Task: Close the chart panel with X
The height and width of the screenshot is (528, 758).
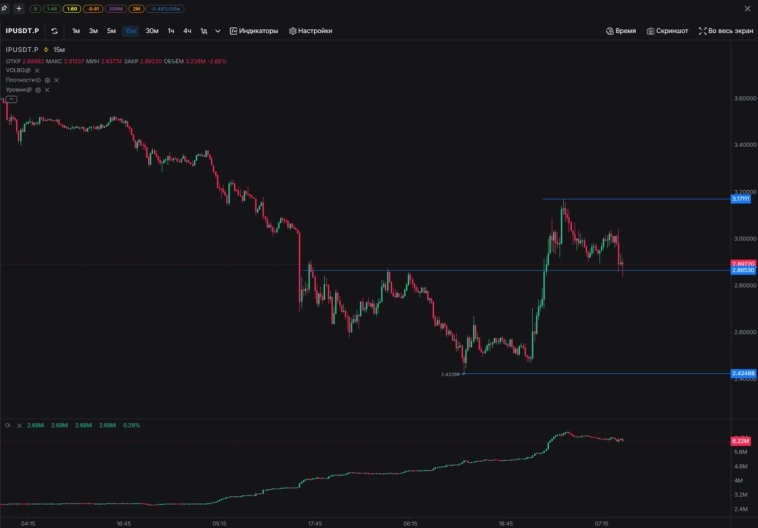Action: [x=747, y=8]
